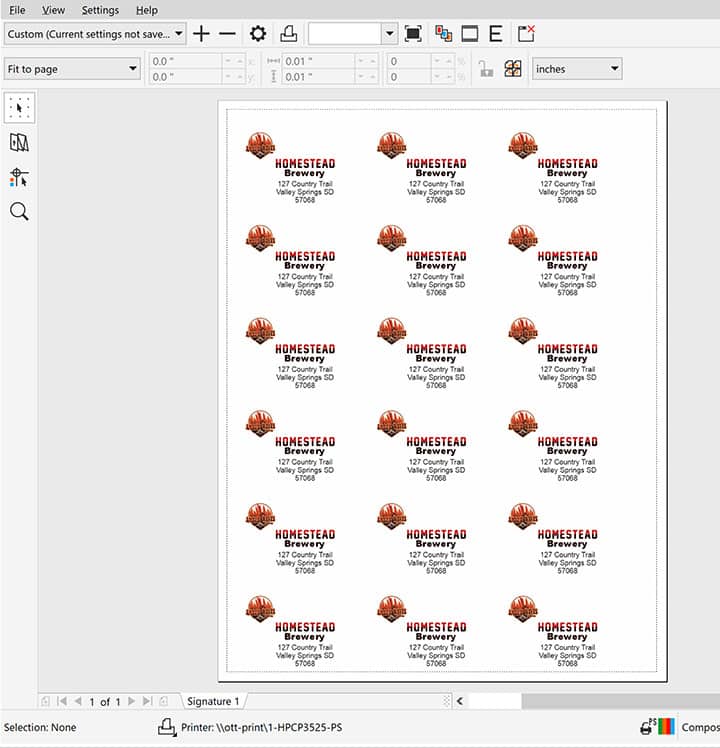The height and width of the screenshot is (748, 720).
Task: Open the Fit to page dropdown
Action: [72, 69]
